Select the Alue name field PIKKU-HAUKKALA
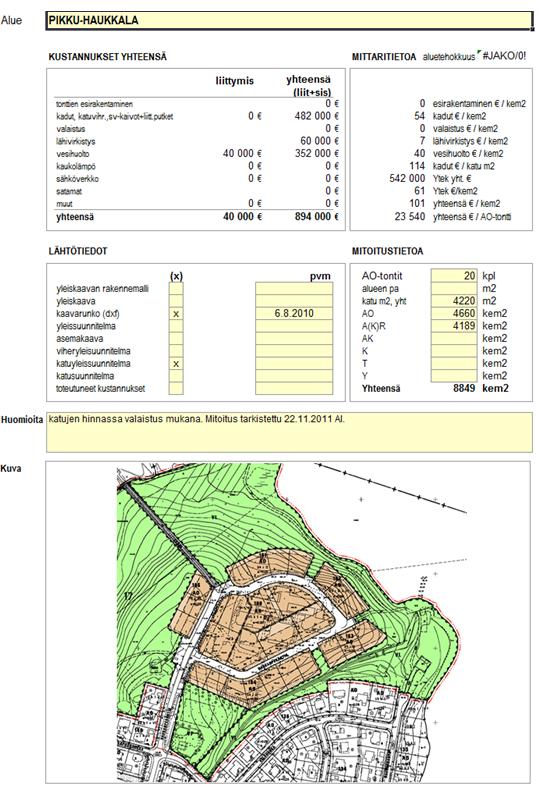 click(289, 21)
